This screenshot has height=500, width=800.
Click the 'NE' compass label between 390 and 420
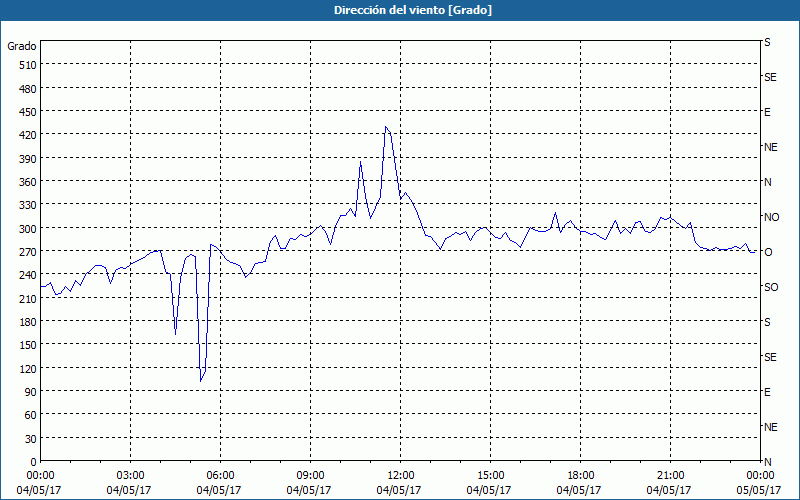pos(770,147)
